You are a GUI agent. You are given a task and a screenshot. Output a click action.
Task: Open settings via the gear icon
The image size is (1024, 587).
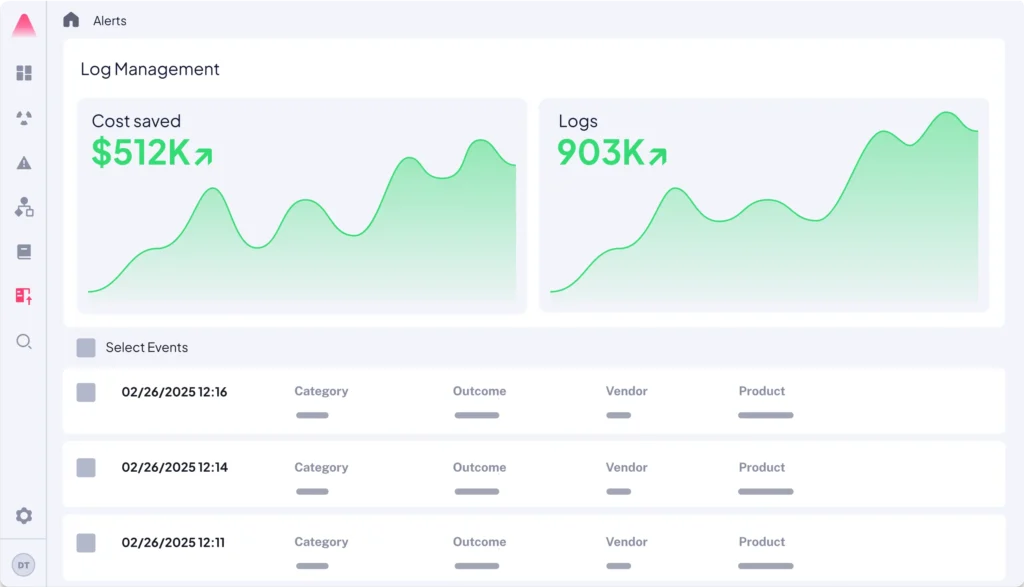[24, 516]
